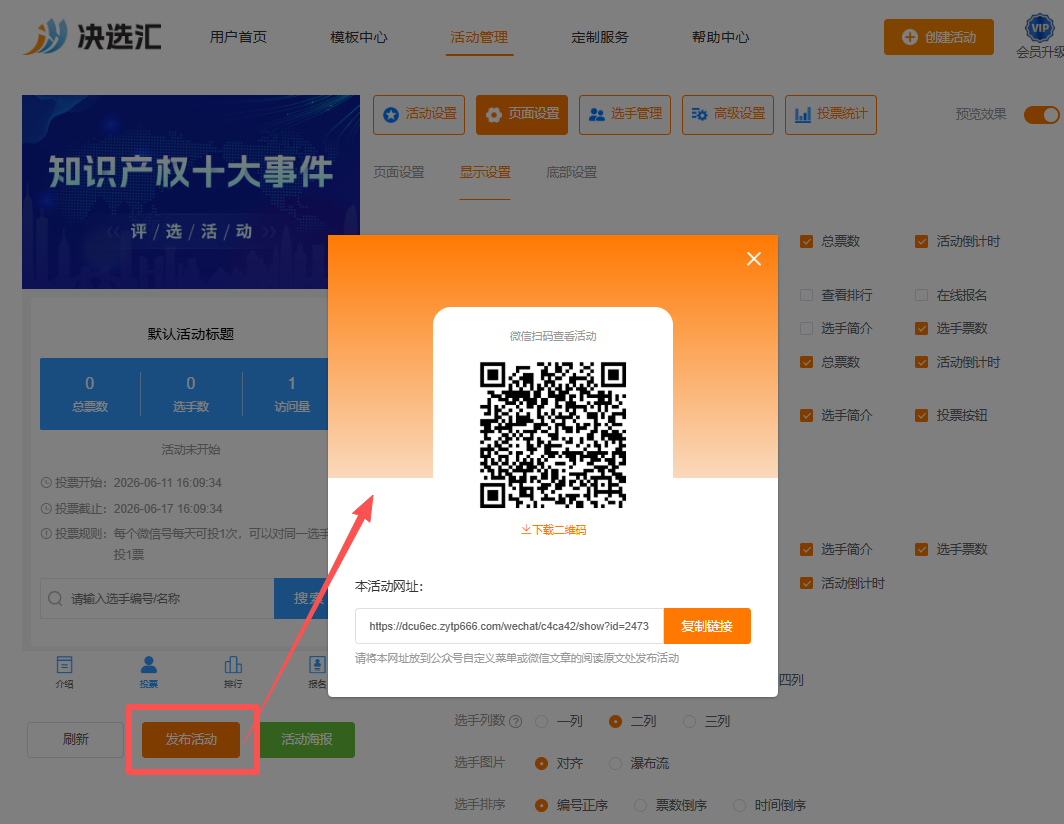This screenshot has width=1064, height=824.
Task: Switch to the 显示设置 sub-tab
Action: pyautogui.click(x=485, y=172)
